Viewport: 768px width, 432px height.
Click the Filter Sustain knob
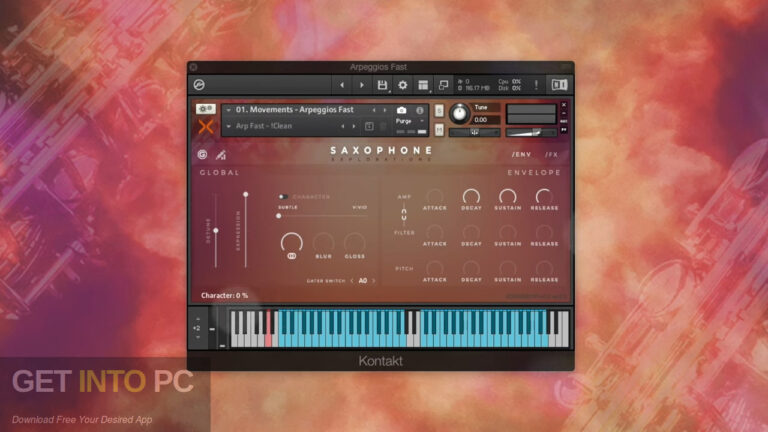click(507, 232)
